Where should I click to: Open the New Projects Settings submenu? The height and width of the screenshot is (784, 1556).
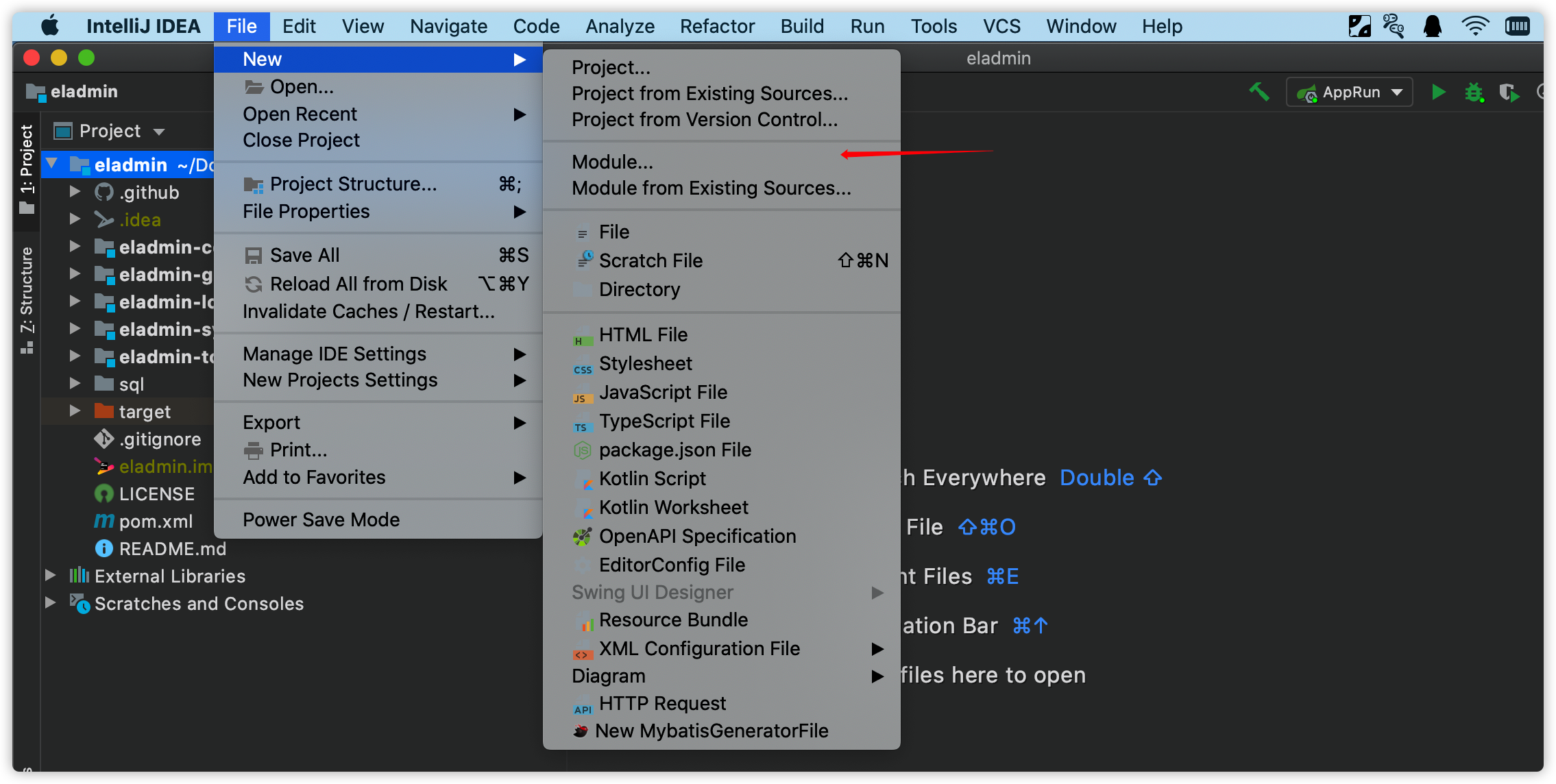[378, 380]
